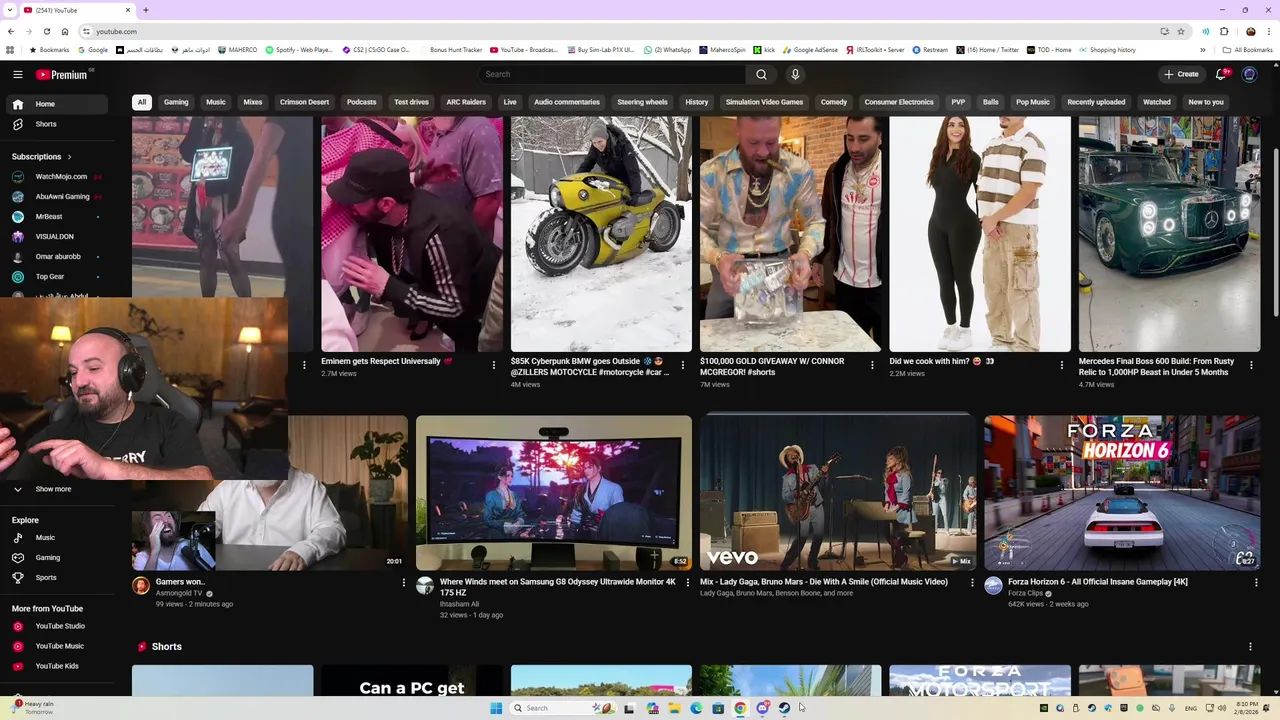Play the Samsung G8 ultrawide monitor thumbnail

554,493
